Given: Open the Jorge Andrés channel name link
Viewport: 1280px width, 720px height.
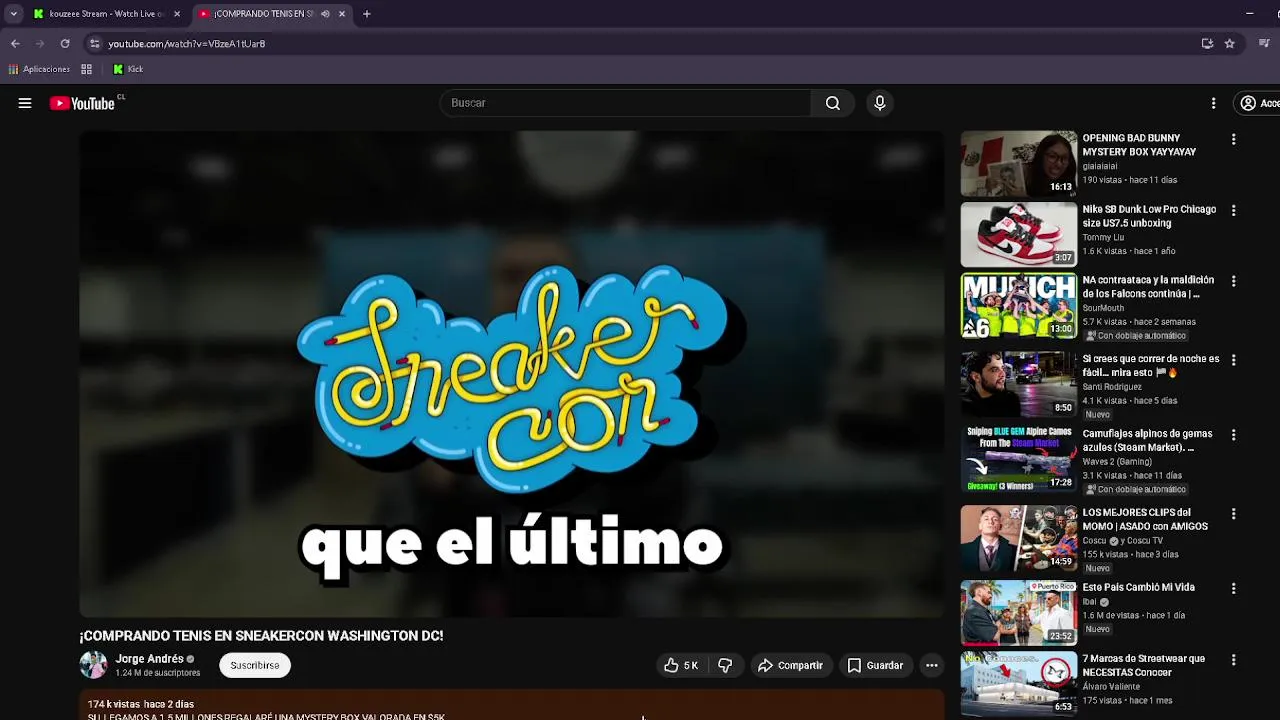Looking at the screenshot, I should click(149, 659).
